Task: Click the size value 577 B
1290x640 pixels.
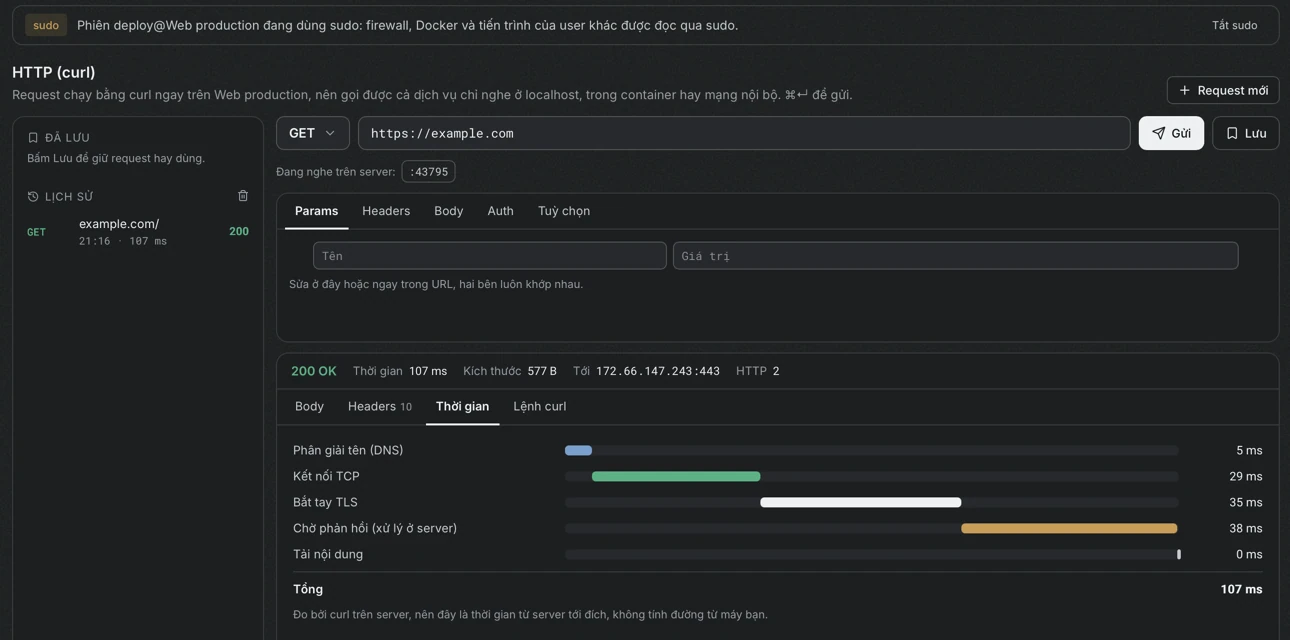Action: tap(542, 371)
